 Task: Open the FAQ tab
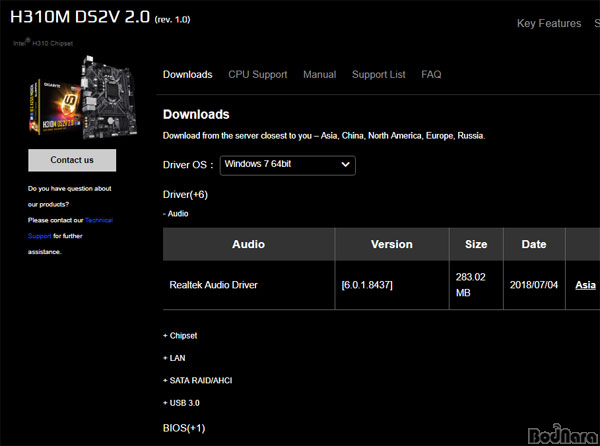pyautogui.click(x=431, y=75)
